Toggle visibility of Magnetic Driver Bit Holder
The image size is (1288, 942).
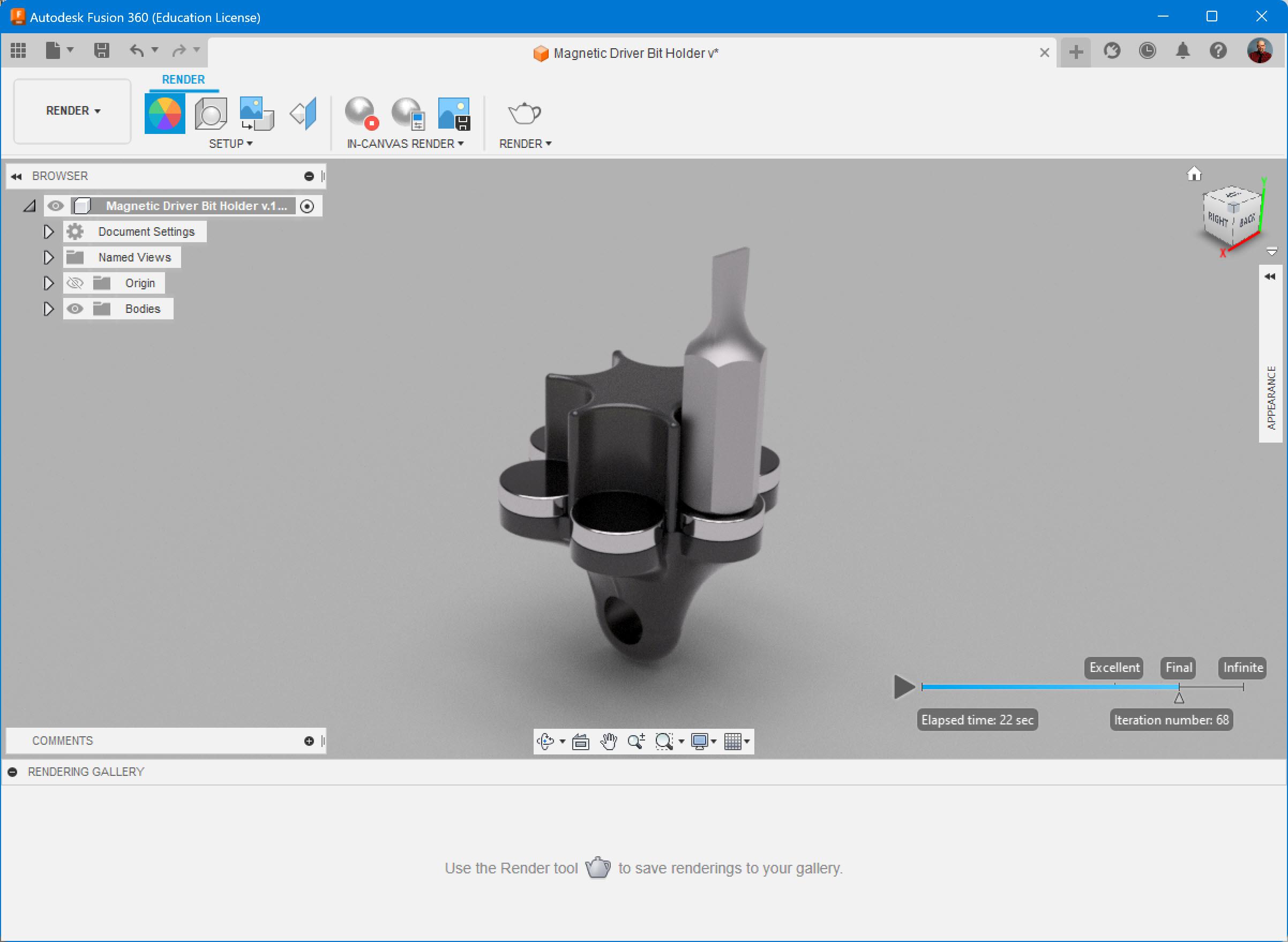(x=55, y=206)
